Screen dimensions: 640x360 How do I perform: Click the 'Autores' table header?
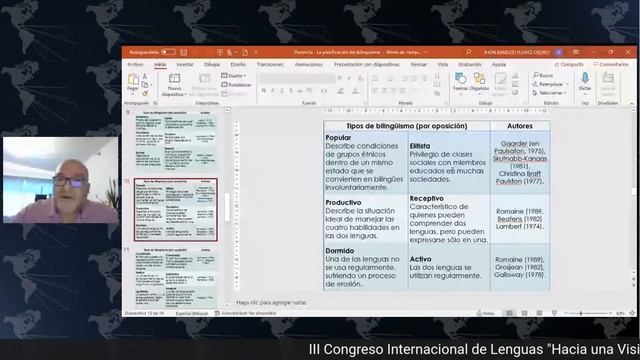520,126
